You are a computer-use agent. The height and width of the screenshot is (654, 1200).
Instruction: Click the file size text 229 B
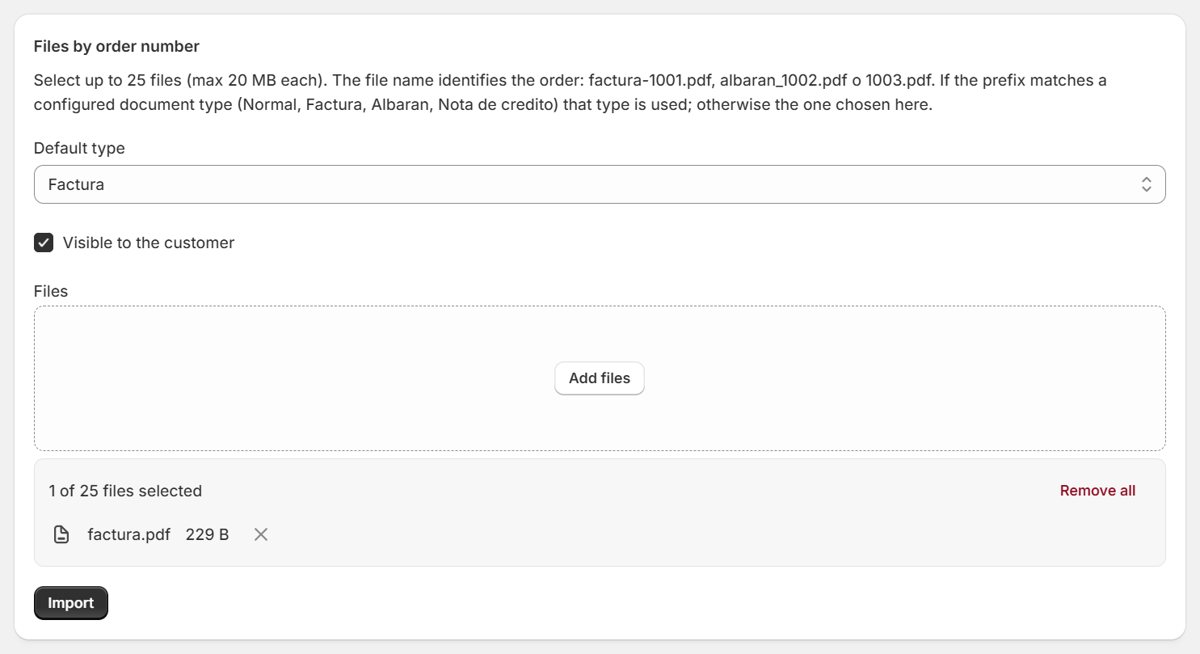(207, 534)
